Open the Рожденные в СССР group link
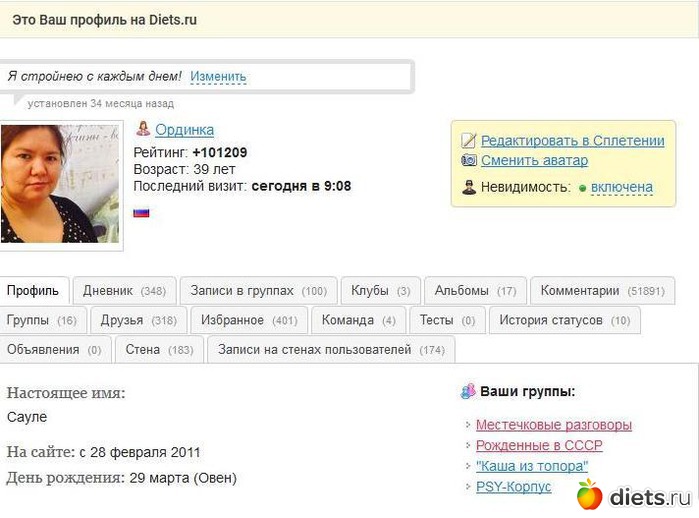Viewport: 699px width, 518px height. tap(539, 446)
